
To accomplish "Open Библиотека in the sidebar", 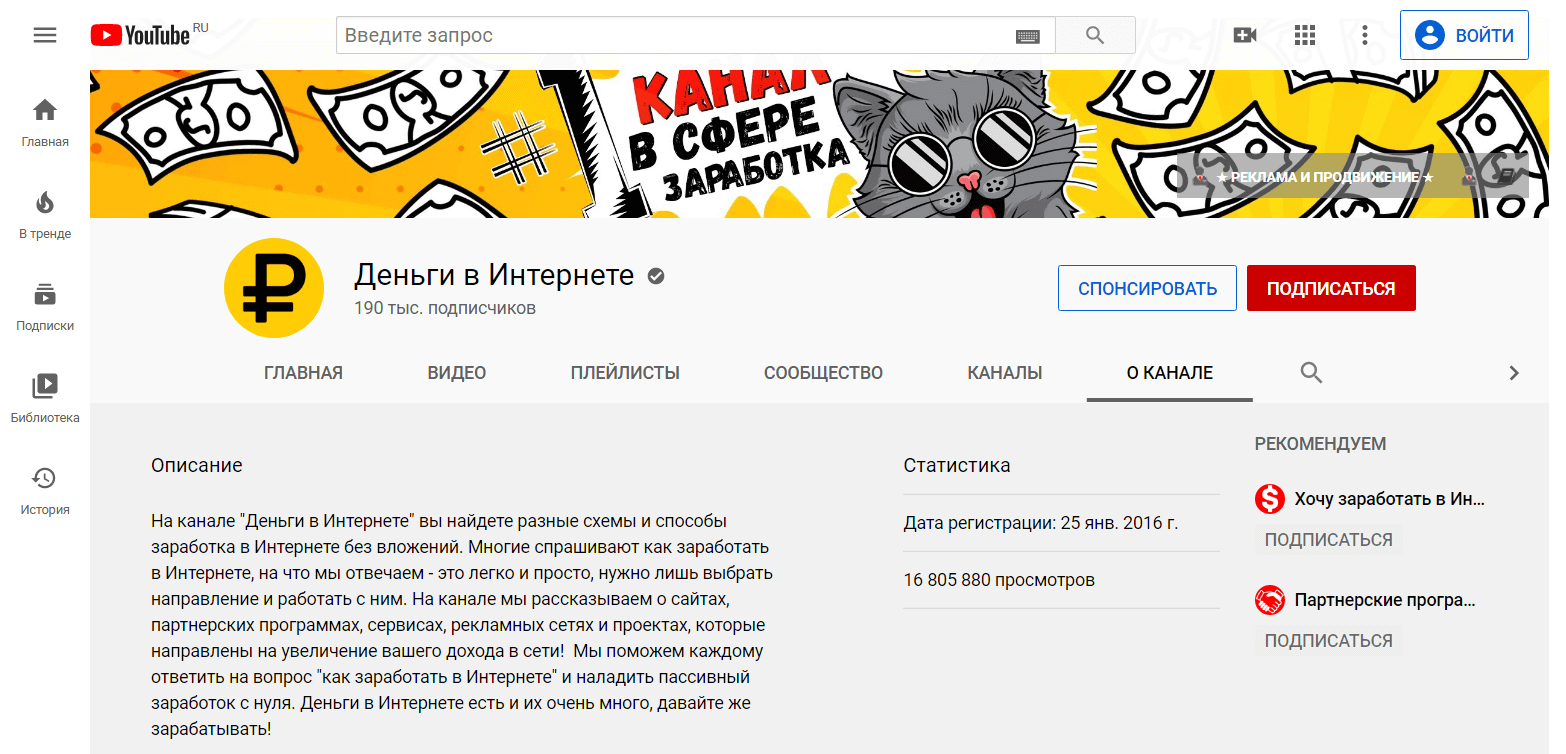I will tap(45, 399).
